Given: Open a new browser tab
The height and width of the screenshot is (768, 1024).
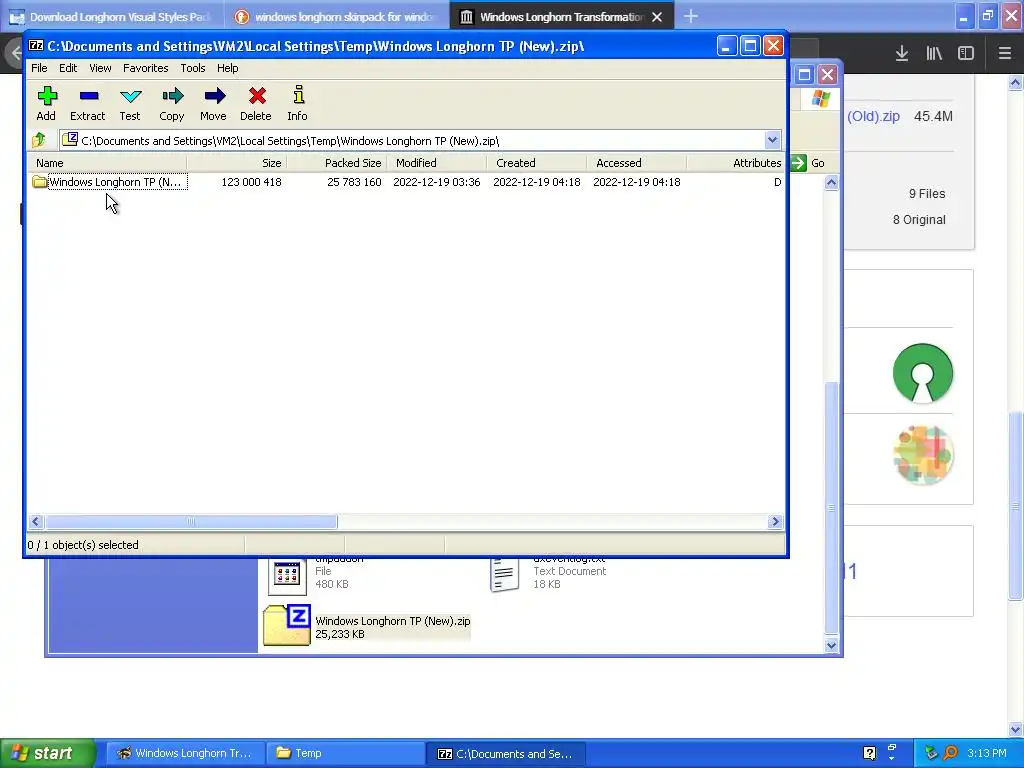Looking at the screenshot, I should tap(690, 16).
